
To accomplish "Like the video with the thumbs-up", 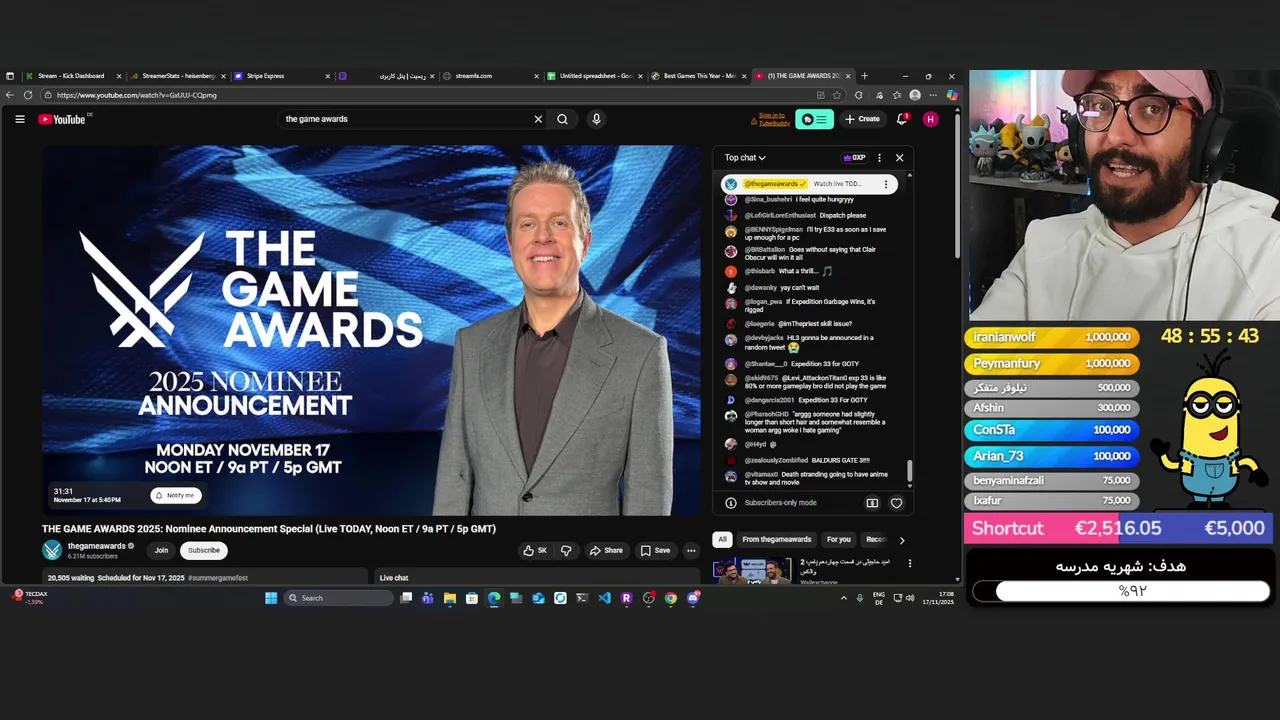I will click(x=535, y=550).
